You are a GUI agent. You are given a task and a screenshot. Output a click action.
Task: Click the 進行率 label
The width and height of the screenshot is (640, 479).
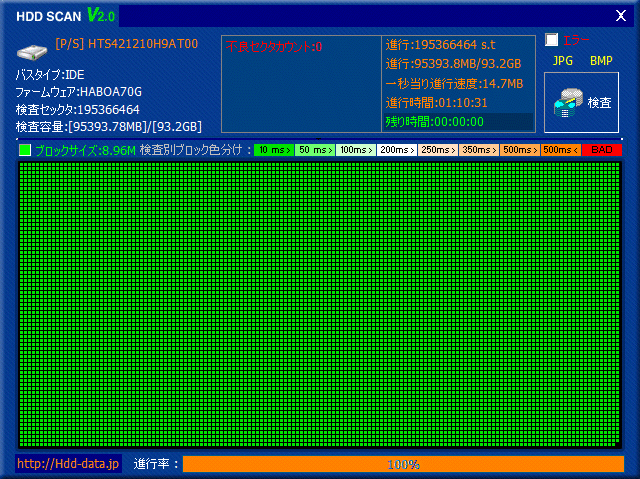156,464
